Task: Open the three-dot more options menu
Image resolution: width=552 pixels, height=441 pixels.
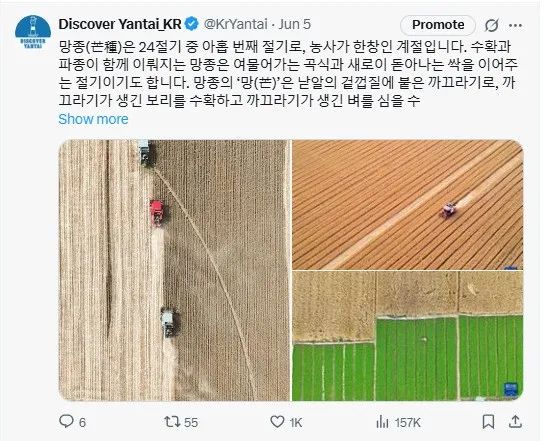Action: tap(515, 25)
